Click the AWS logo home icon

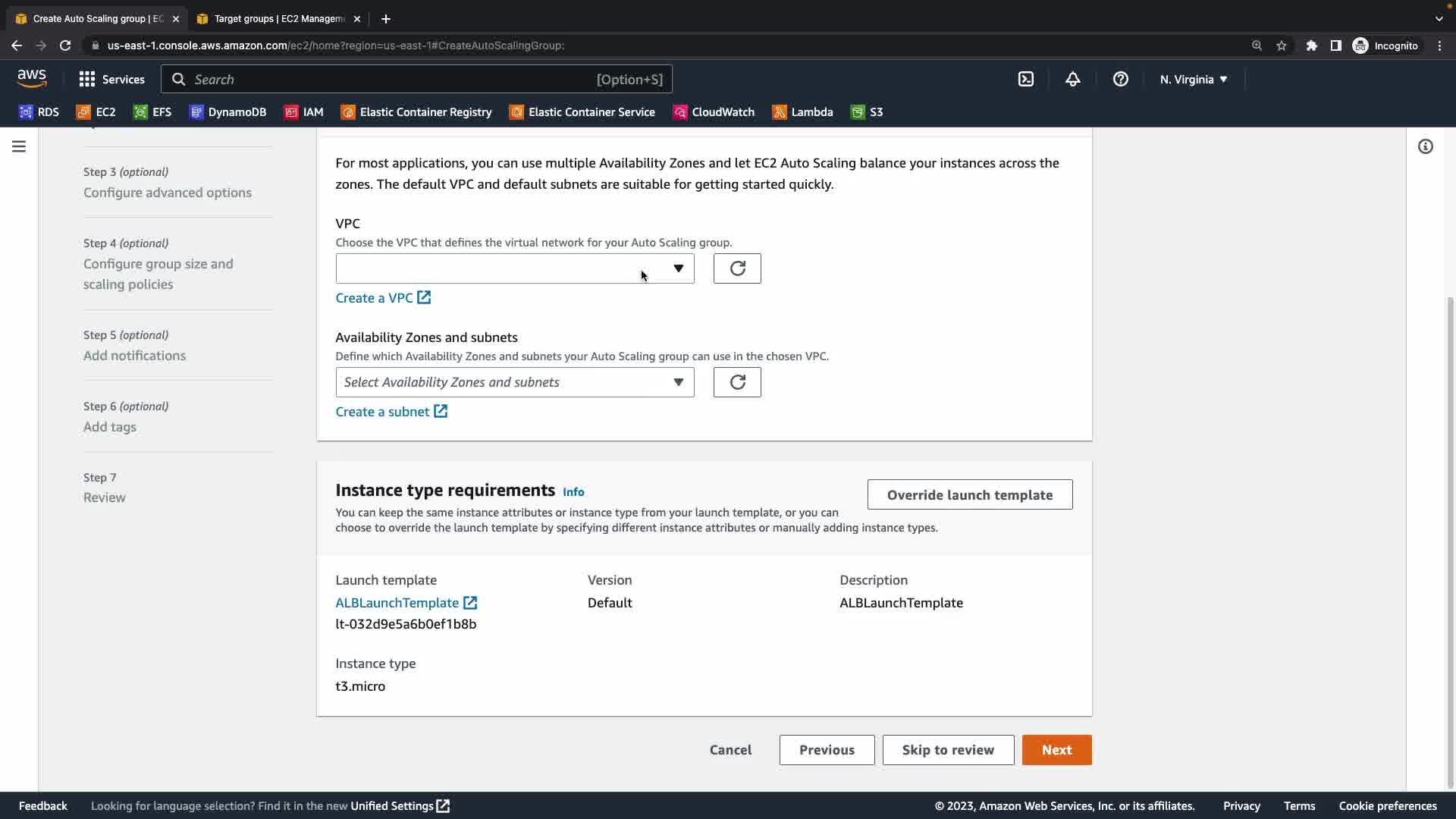[x=32, y=79]
